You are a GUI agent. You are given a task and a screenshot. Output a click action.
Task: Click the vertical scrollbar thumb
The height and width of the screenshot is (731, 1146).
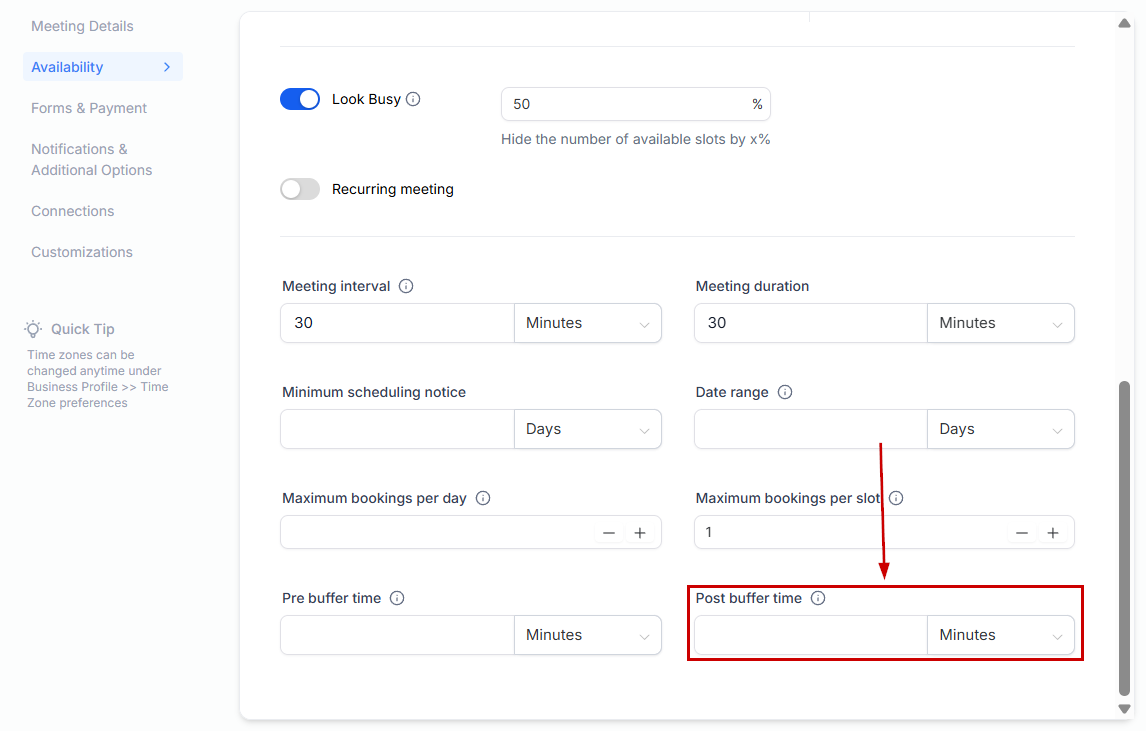(1124, 536)
